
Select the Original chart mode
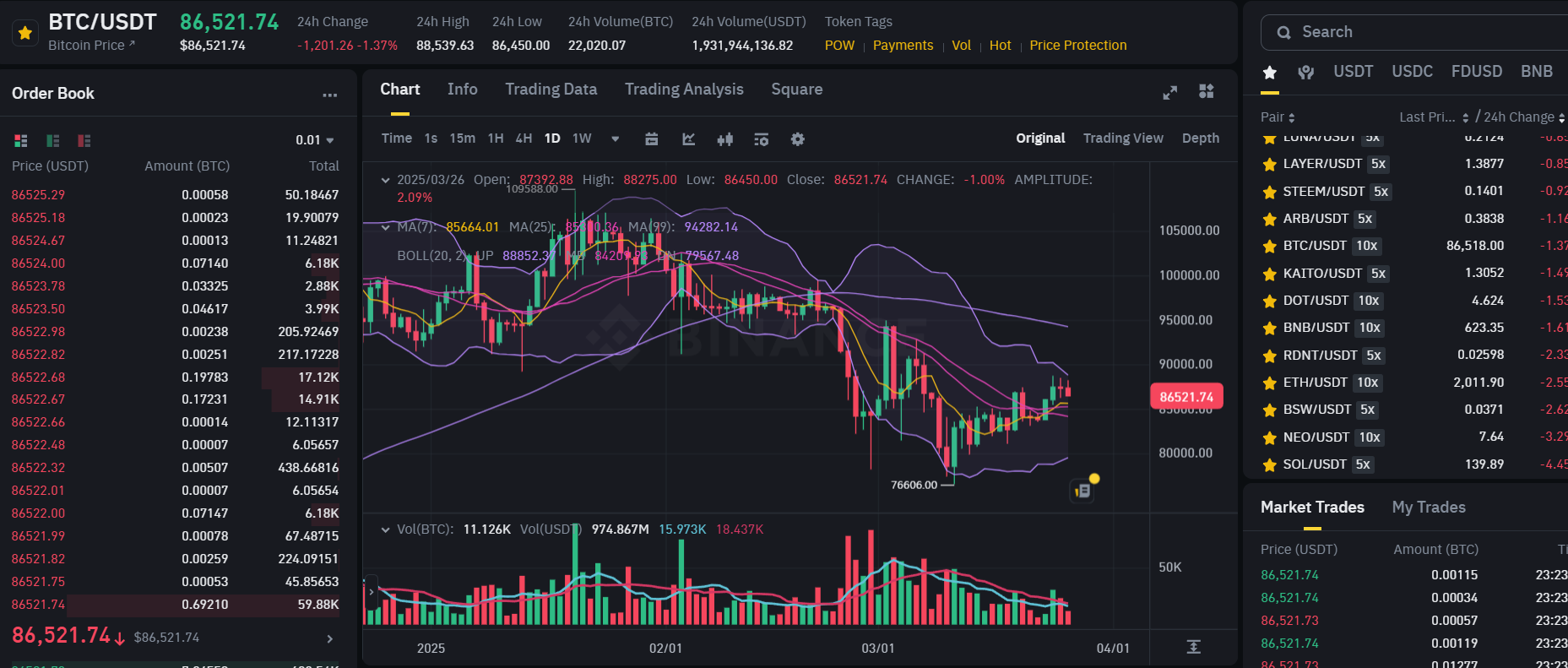1040,138
